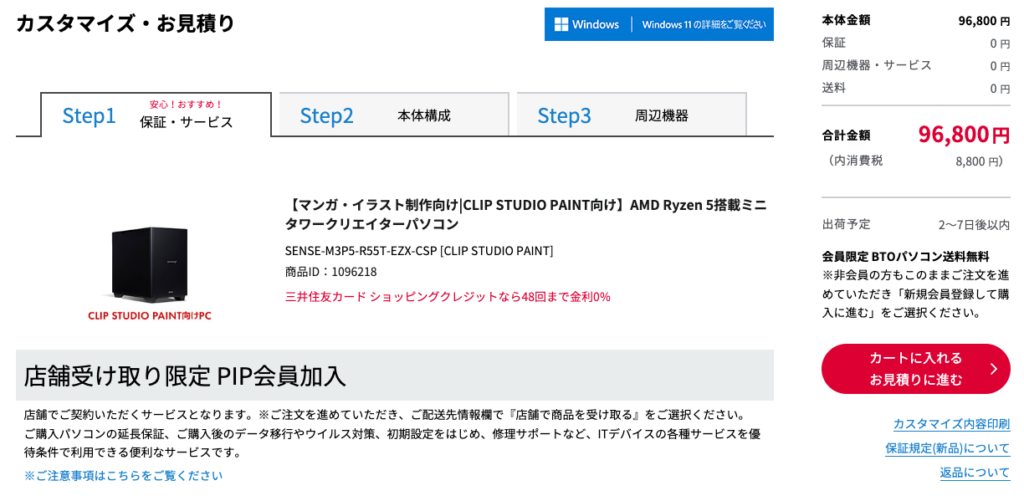Switch to the Step2 本体構成 tab
This screenshot has width=1024, height=496.
point(393,115)
